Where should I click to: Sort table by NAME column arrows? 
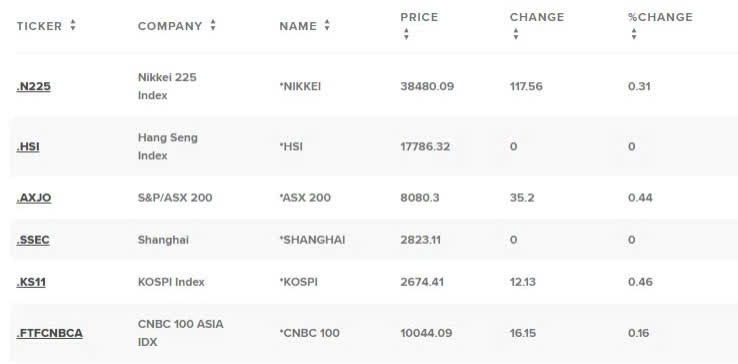[x=327, y=25]
